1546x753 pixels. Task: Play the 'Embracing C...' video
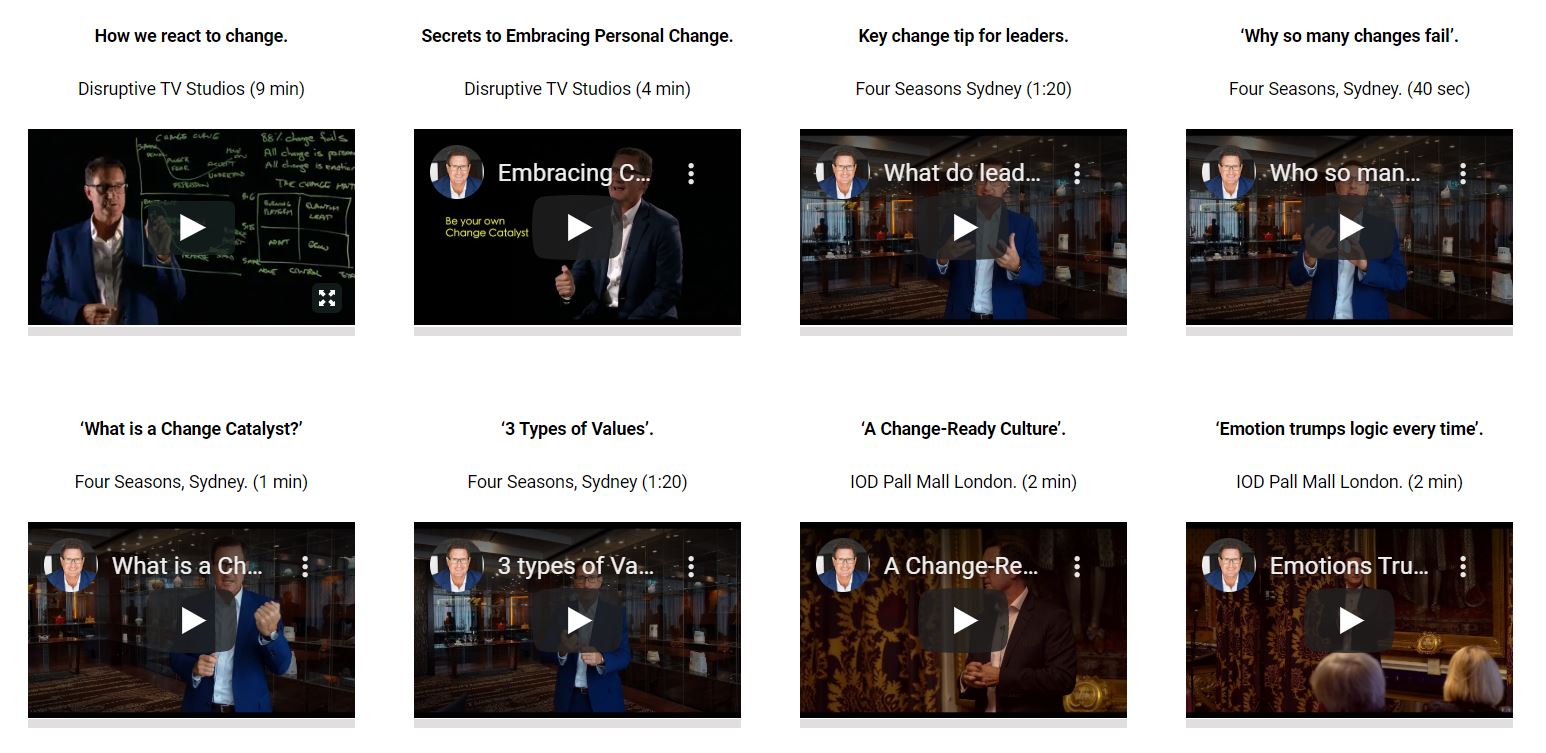[579, 227]
